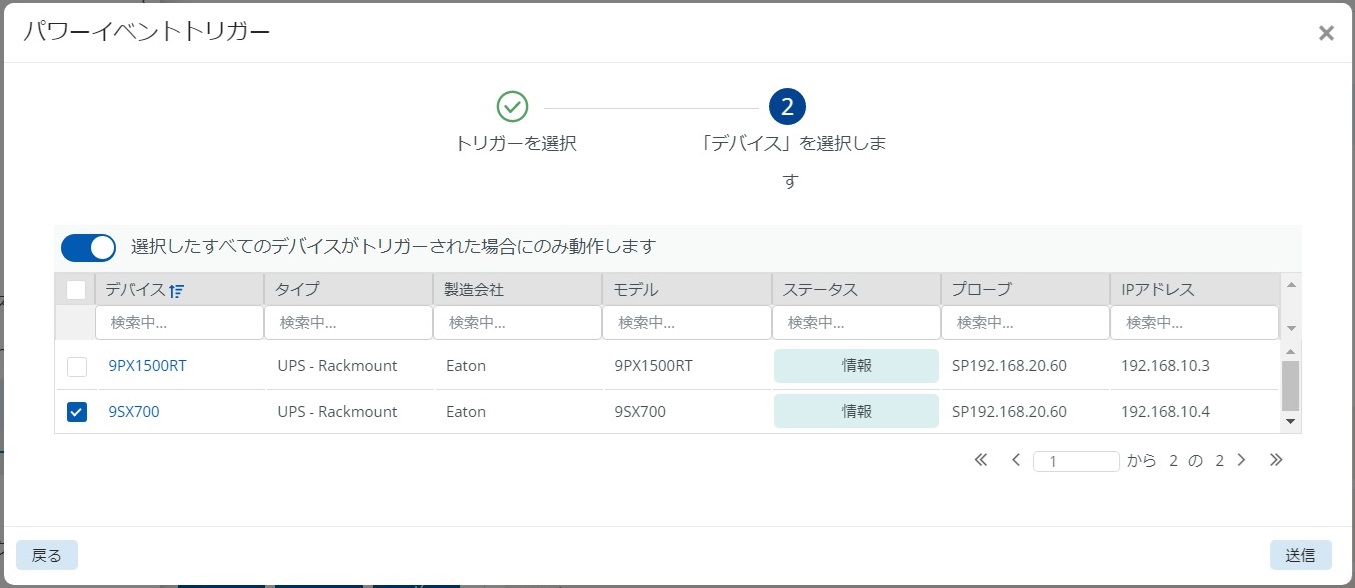Go to the first page of results
1355x588 pixels.
point(980,460)
